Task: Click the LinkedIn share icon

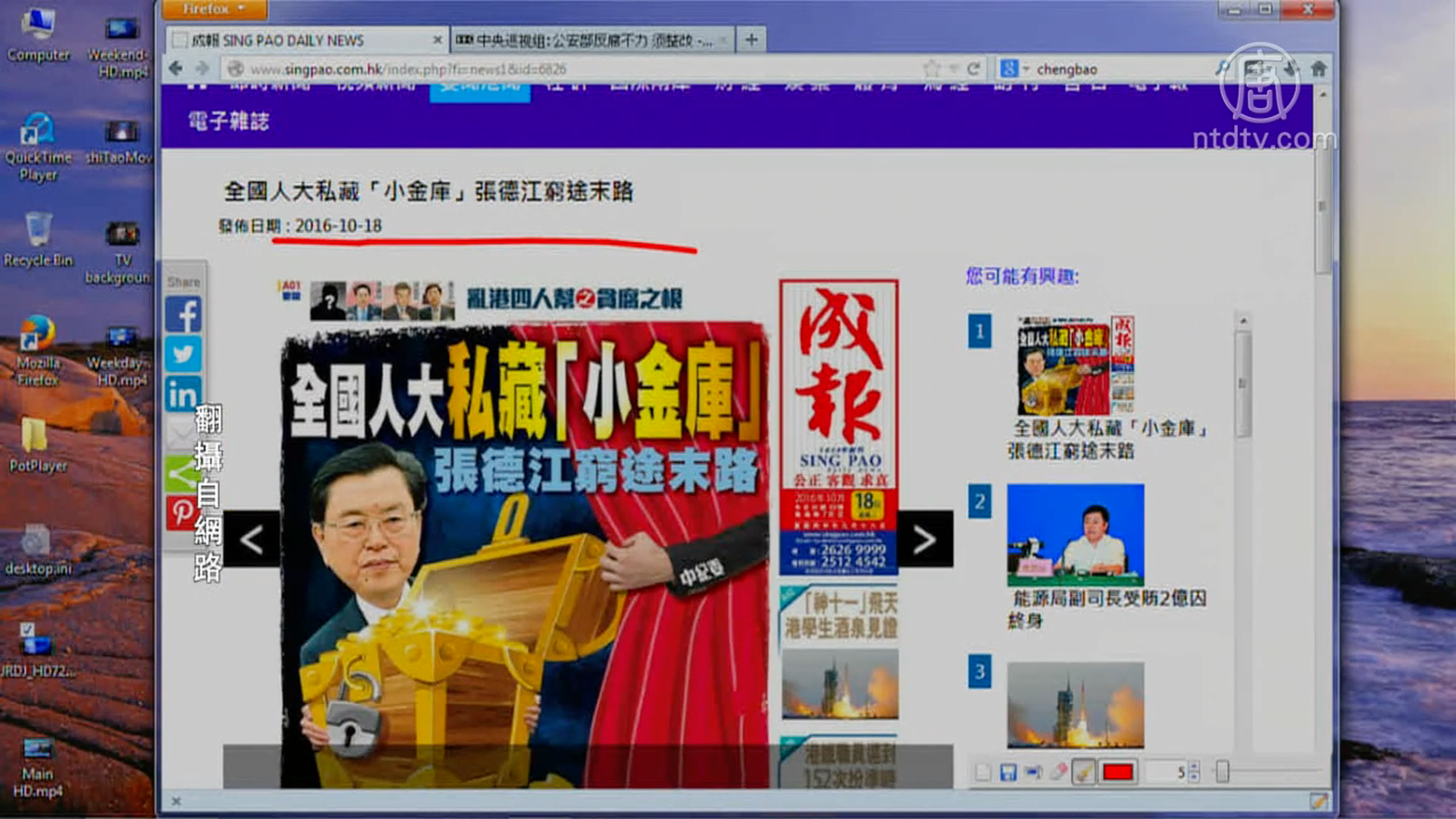Action: pos(183,394)
